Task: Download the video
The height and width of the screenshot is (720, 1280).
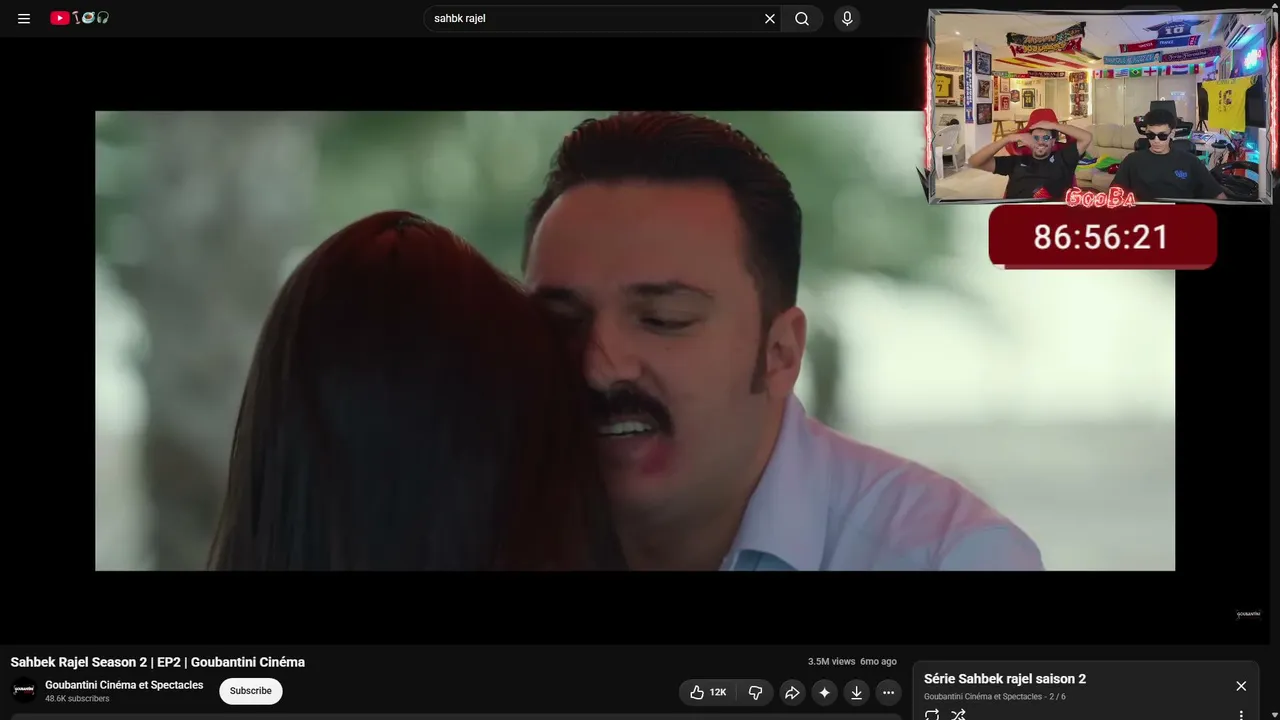Action: 856,692
